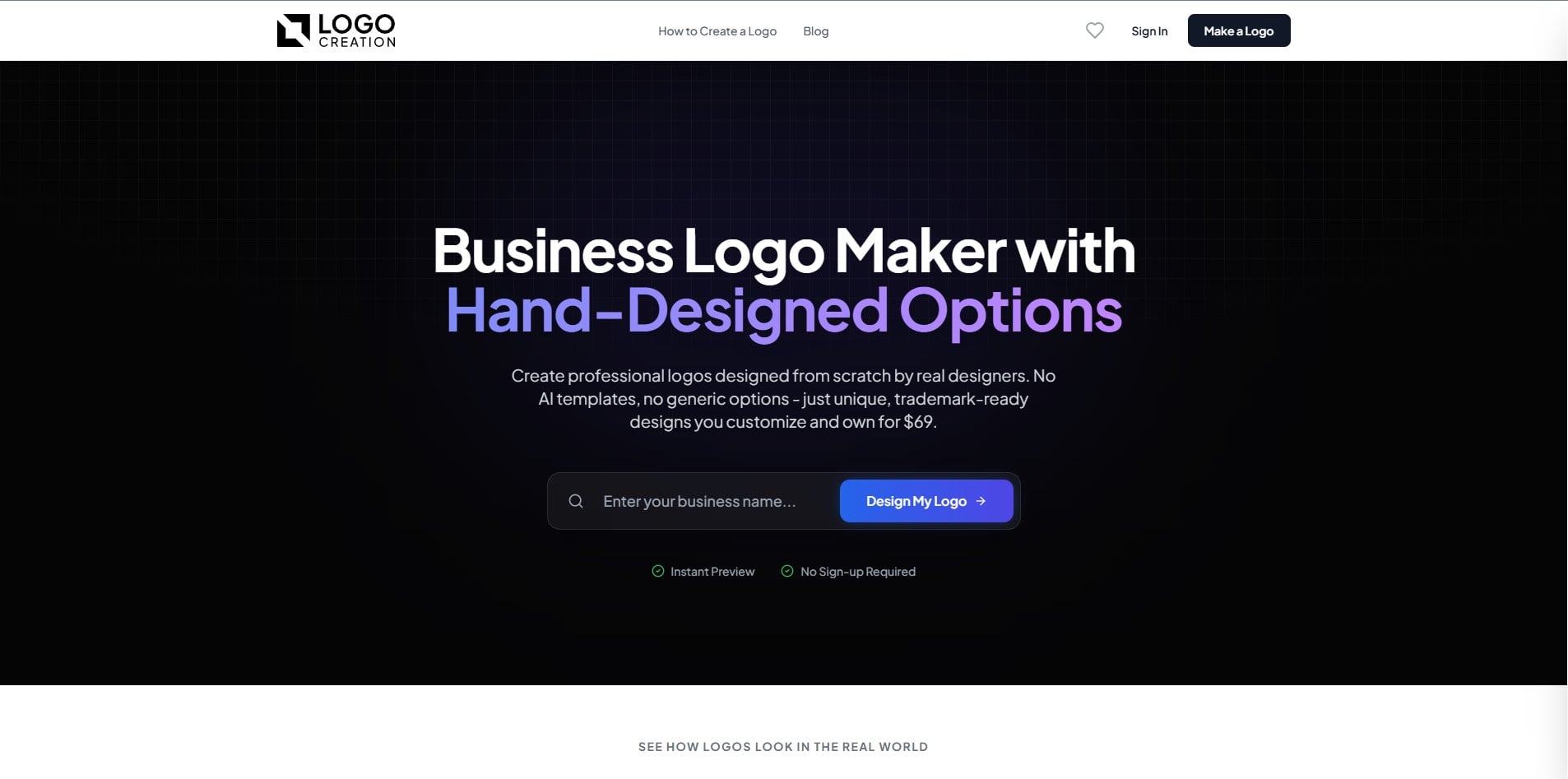Screen dimensions: 1568x779
Task: Click the Logo Creation square emblem icon
Action: [x=293, y=30]
